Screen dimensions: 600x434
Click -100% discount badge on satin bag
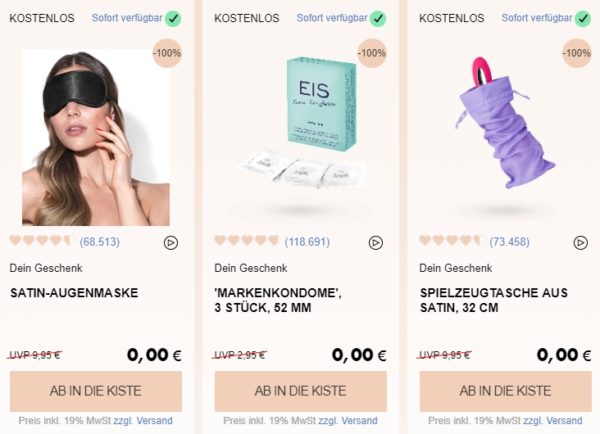577,53
